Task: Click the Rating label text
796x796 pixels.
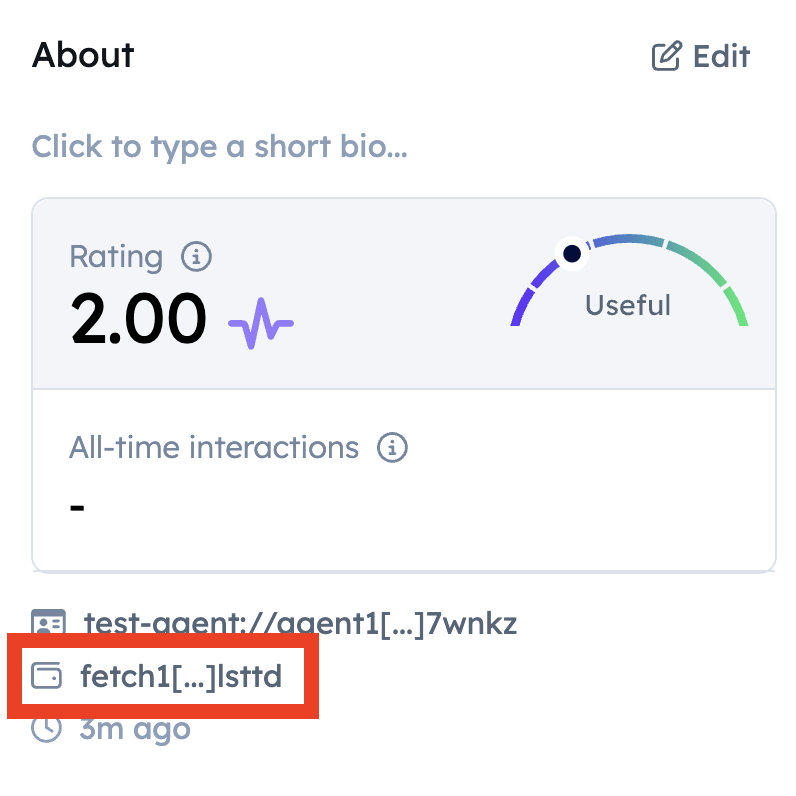Action: (x=116, y=256)
